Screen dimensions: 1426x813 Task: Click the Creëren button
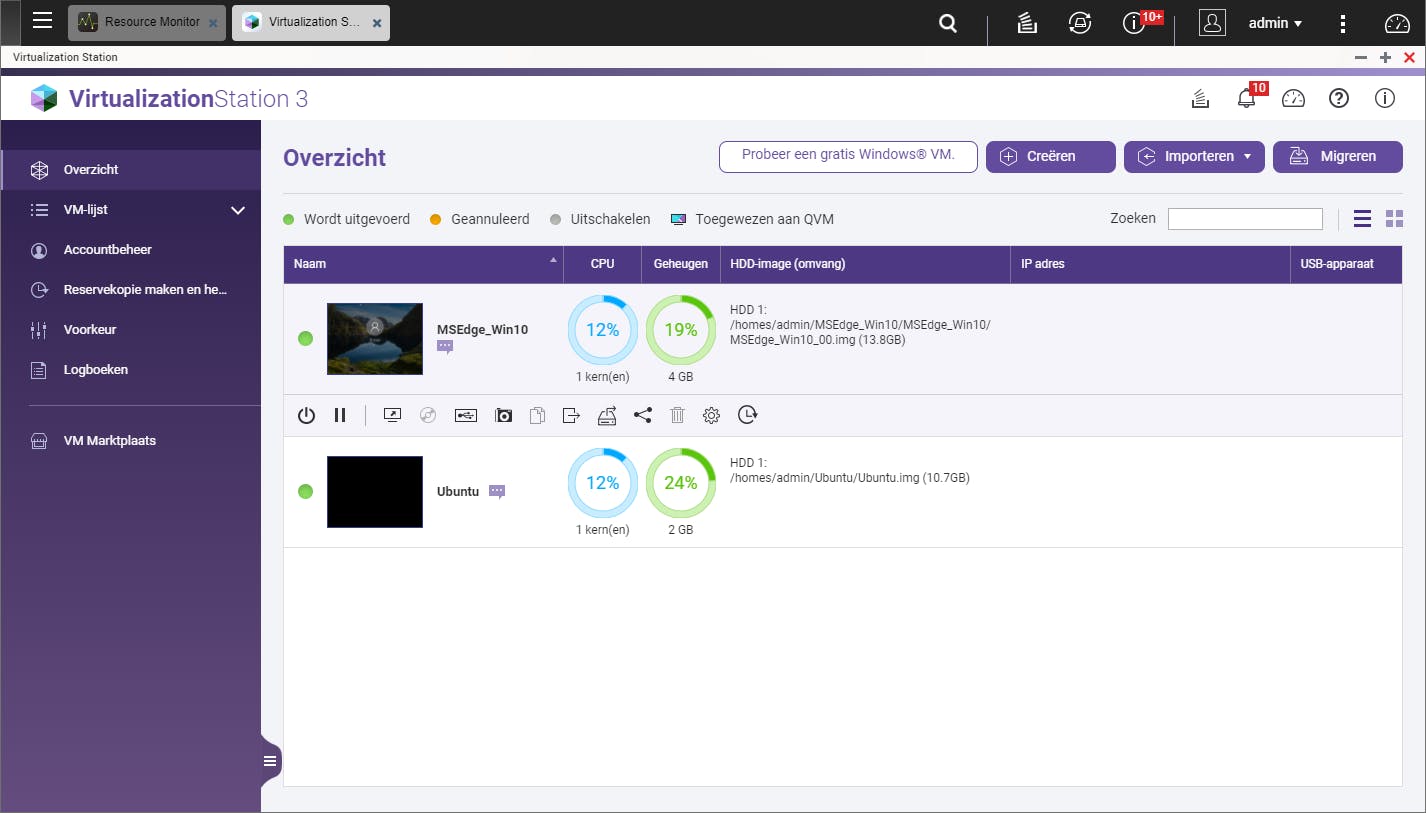1050,157
